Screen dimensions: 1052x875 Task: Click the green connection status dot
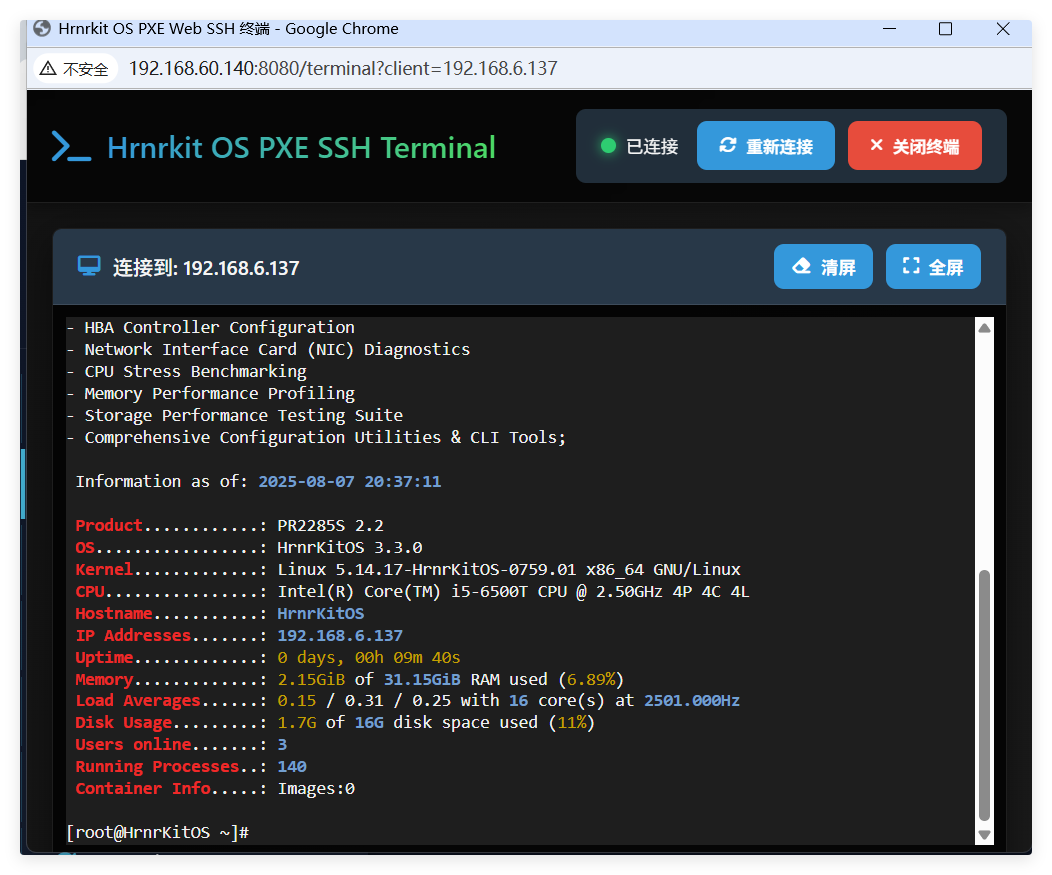607,146
